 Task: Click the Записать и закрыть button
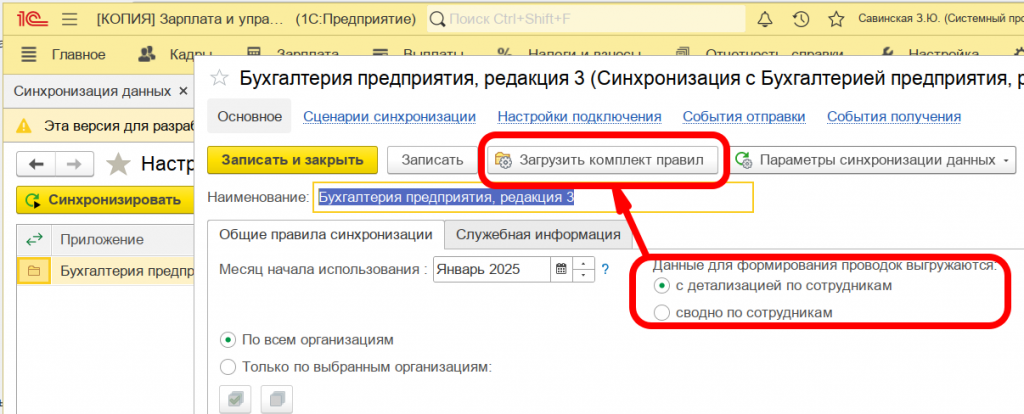(x=292, y=160)
